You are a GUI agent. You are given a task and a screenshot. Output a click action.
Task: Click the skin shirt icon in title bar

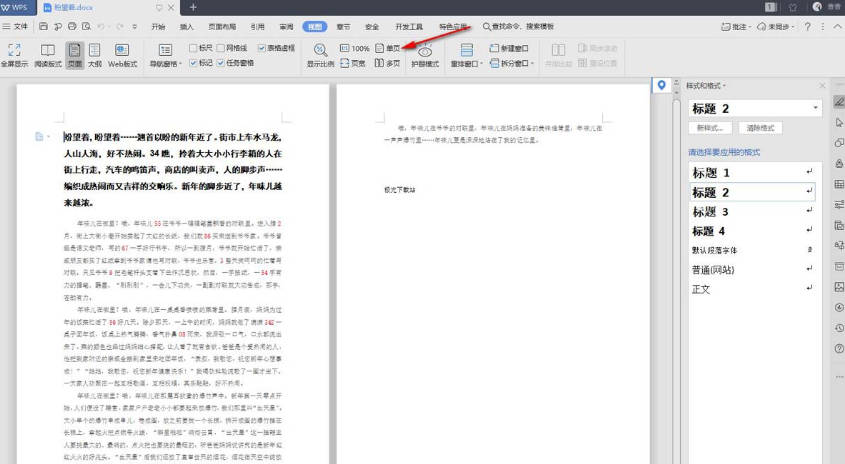(x=793, y=7)
